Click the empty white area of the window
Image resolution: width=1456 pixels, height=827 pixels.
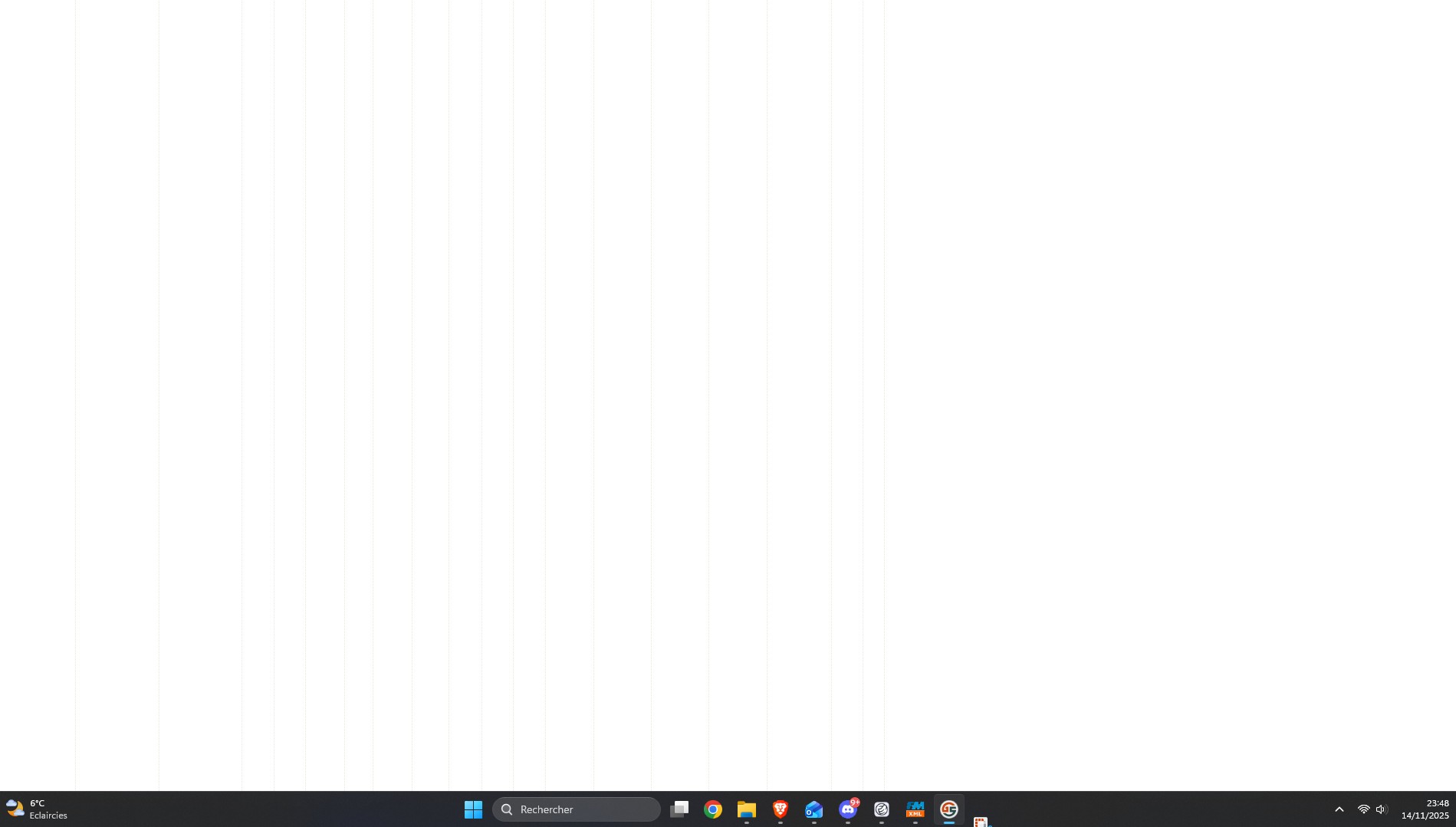(1150, 383)
